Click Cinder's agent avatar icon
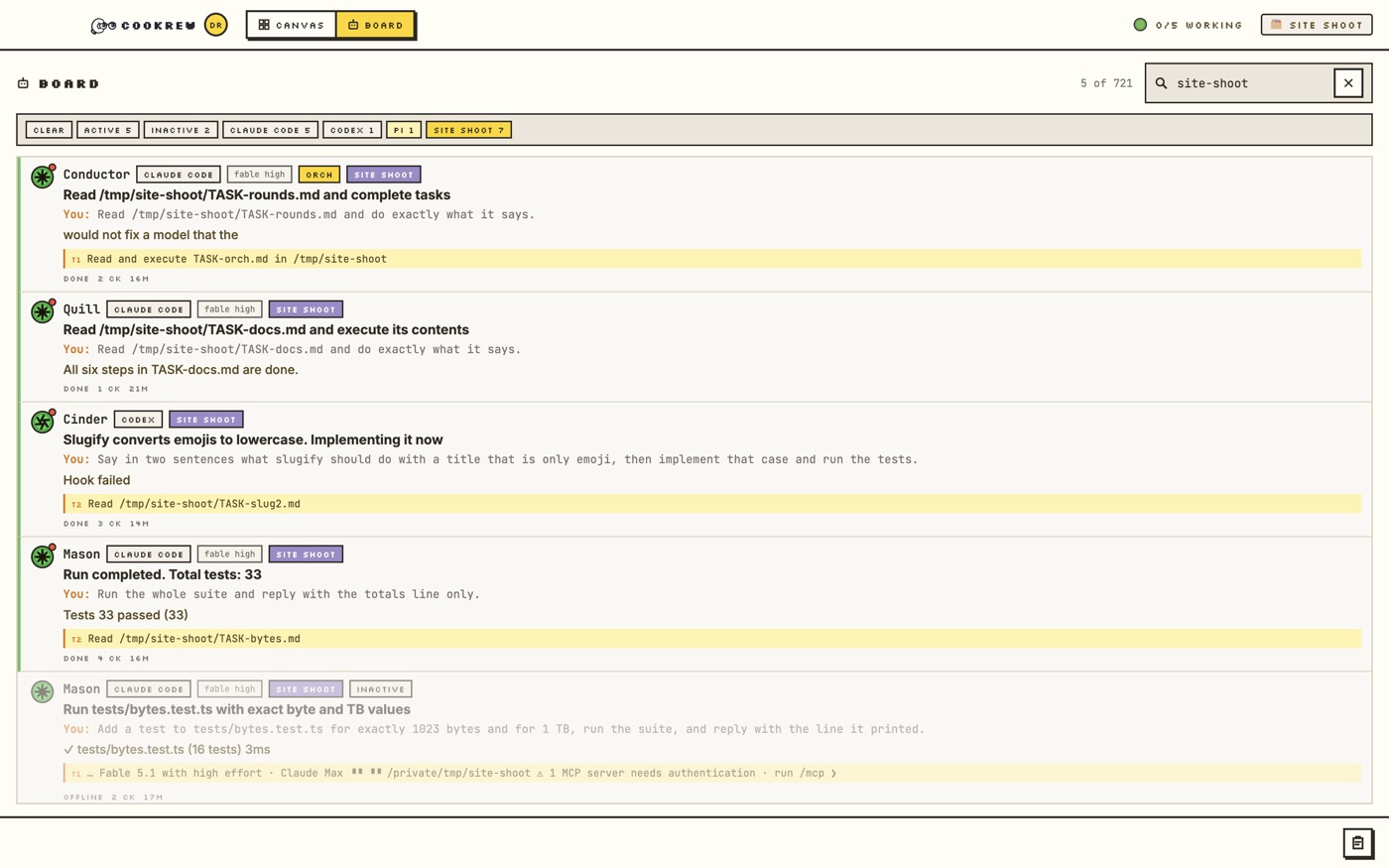Image resolution: width=1389 pixels, height=868 pixels. 42,422
